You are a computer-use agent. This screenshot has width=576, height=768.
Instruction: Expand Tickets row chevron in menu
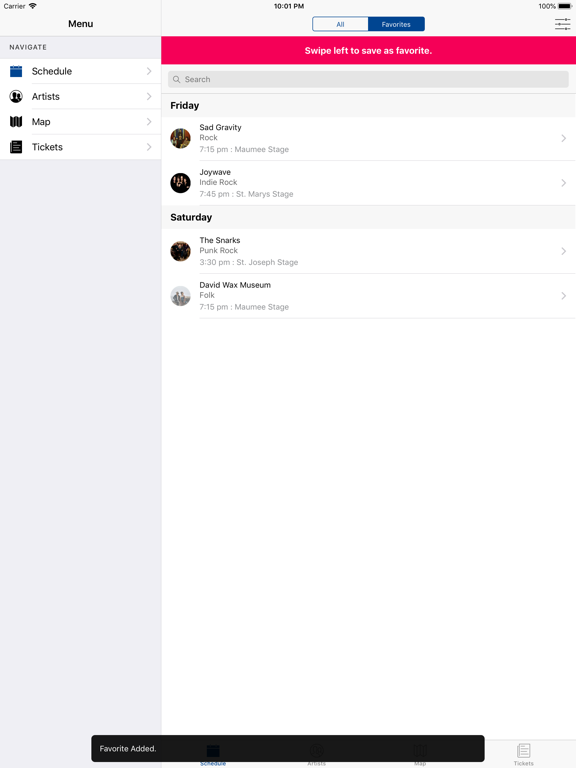149,147
